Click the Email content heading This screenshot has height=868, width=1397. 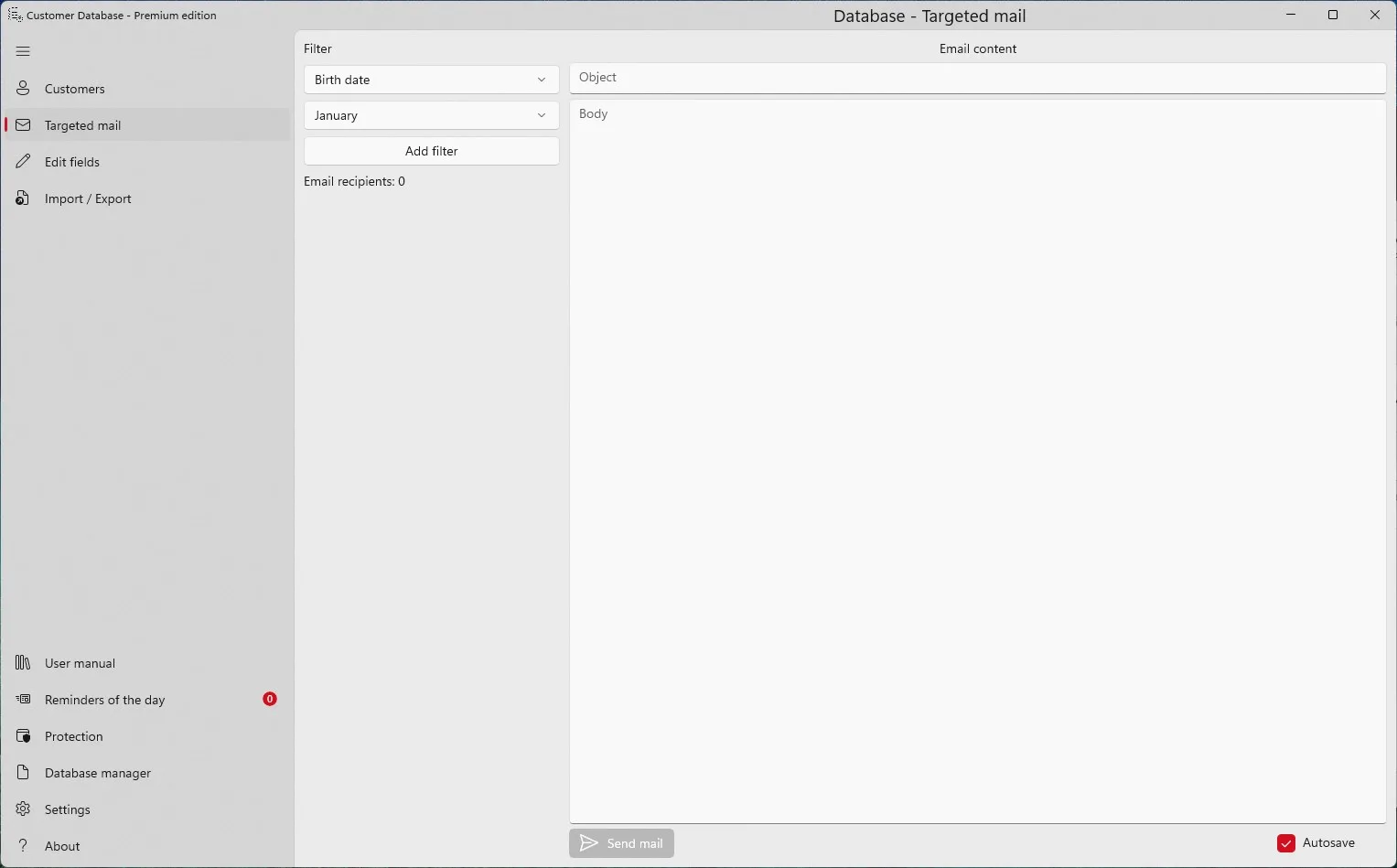(978, 48)
